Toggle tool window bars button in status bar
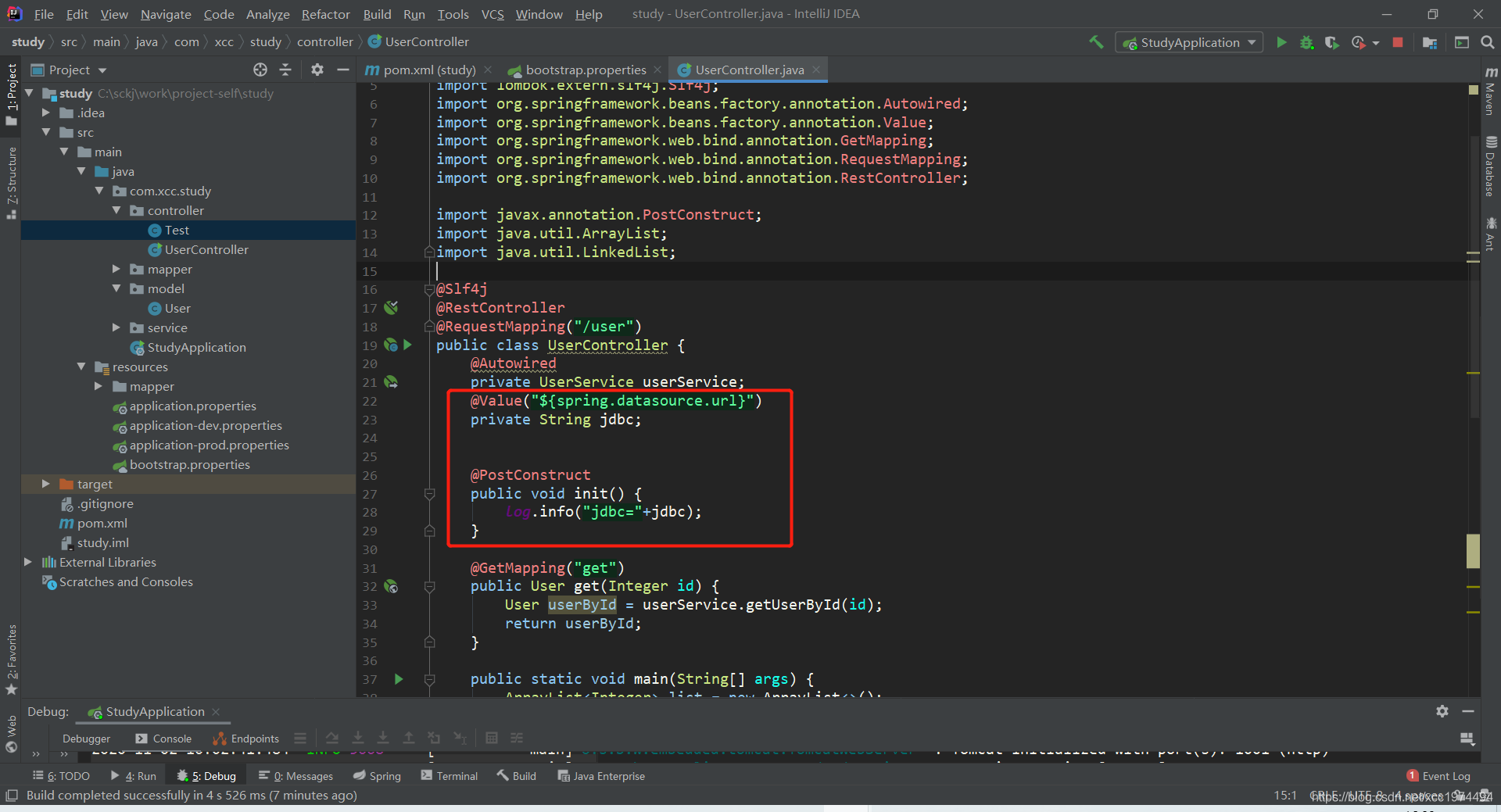1501x812 pixels. click(12, 796)
